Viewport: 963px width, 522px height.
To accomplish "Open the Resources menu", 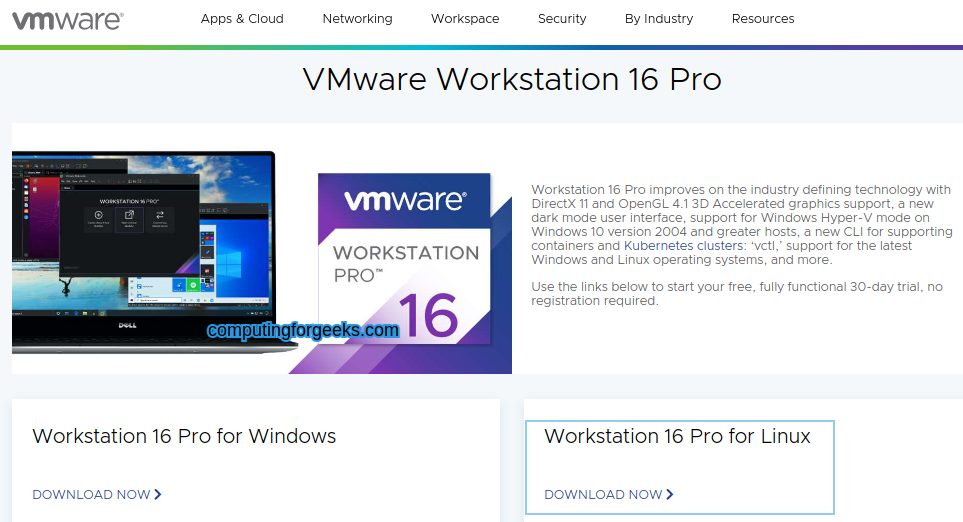I will tap(763, 19).
